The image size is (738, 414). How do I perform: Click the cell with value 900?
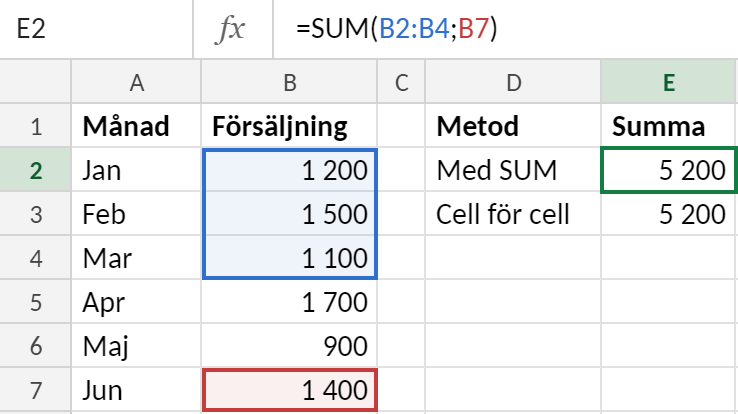[x=289, y=345]
